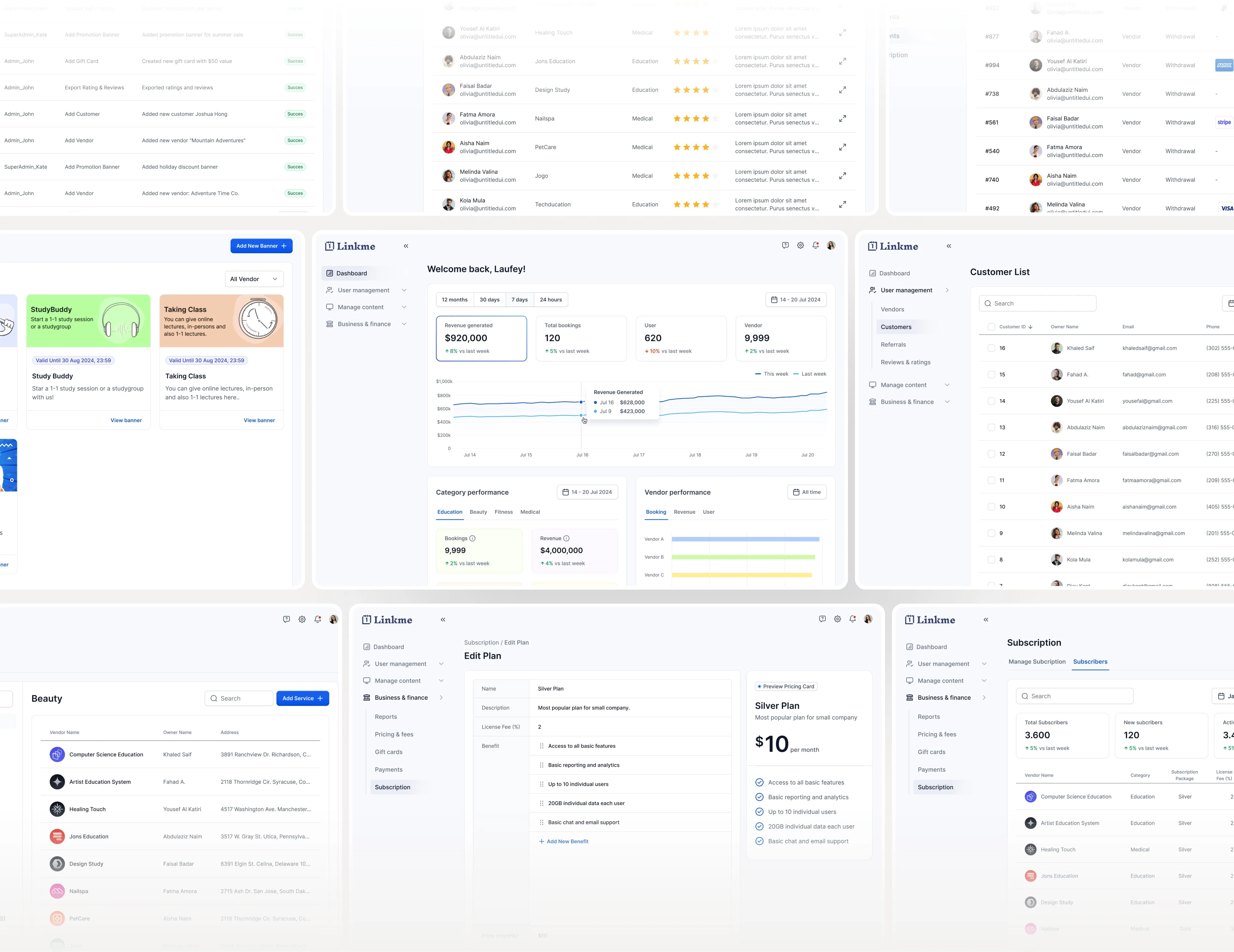
Task: Switch to Revenue tab in Vendor performance
Action: pyautogui.click(x=684, y=512)
